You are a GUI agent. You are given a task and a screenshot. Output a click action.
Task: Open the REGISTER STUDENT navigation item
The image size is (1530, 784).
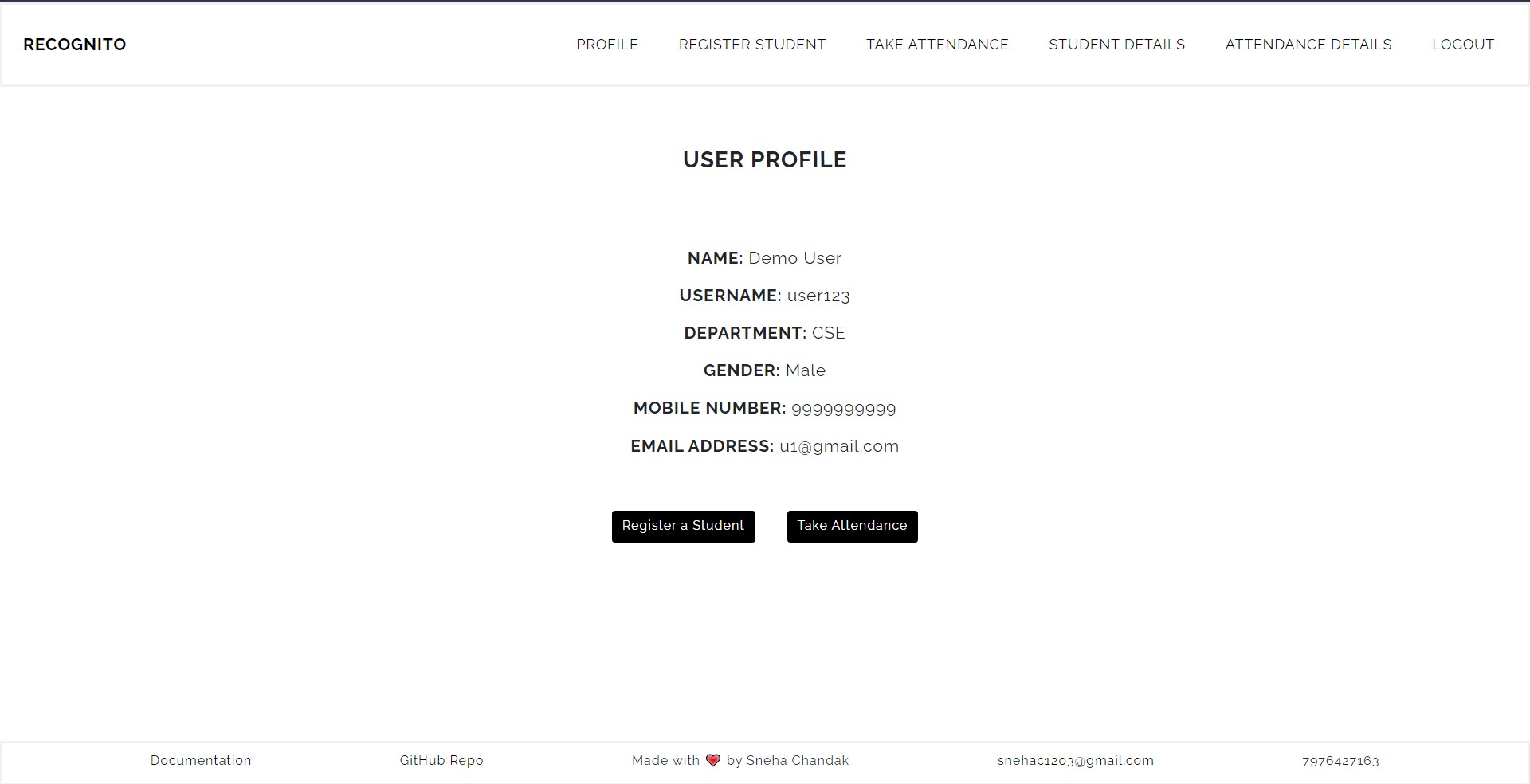[752, 45]
